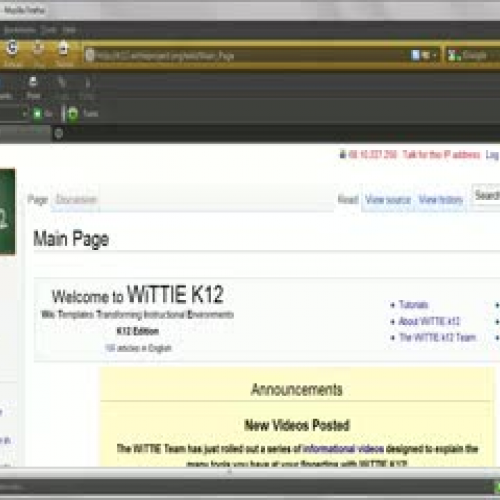Click the Log in link
This screenshot has width=500, height=500.
tap(492, 154)
